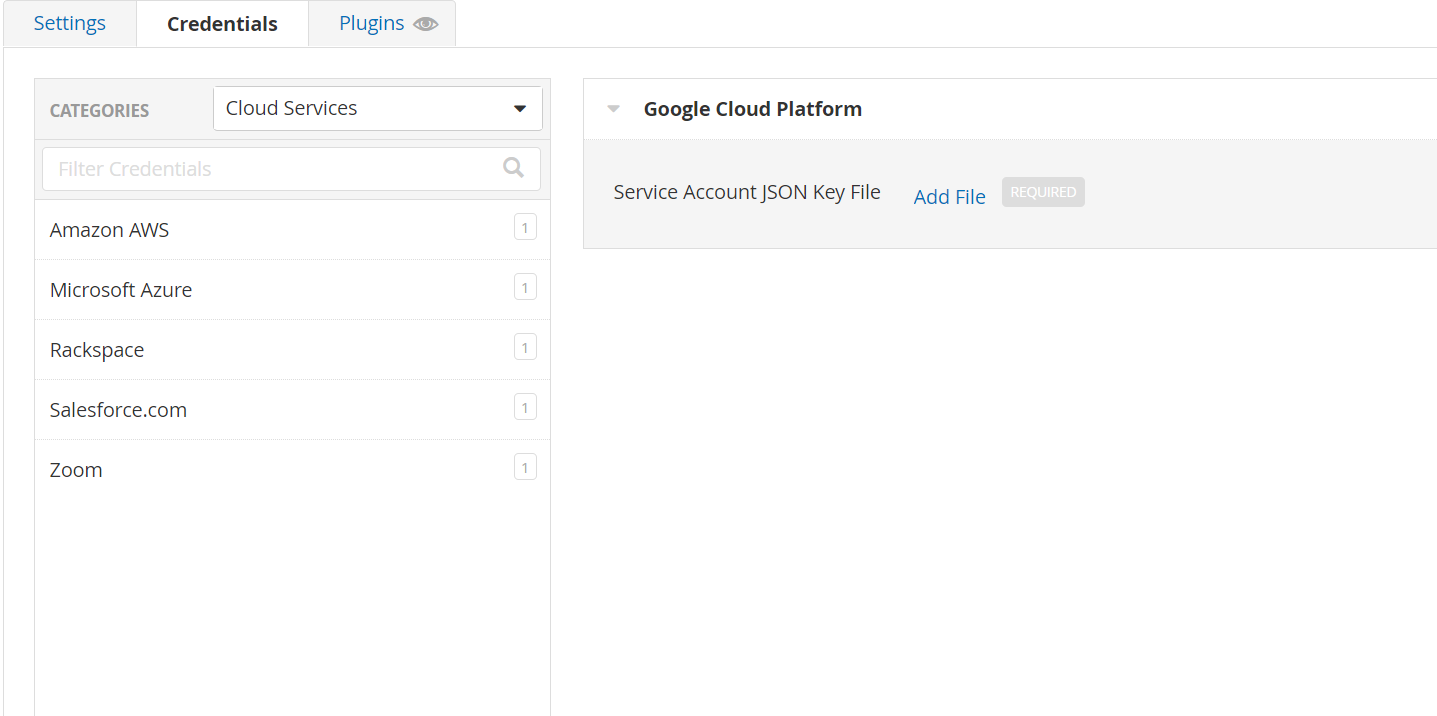Open the Cloud Services category dropdown
Viewport: 1437px width, 716px height.
coord(378,108)
